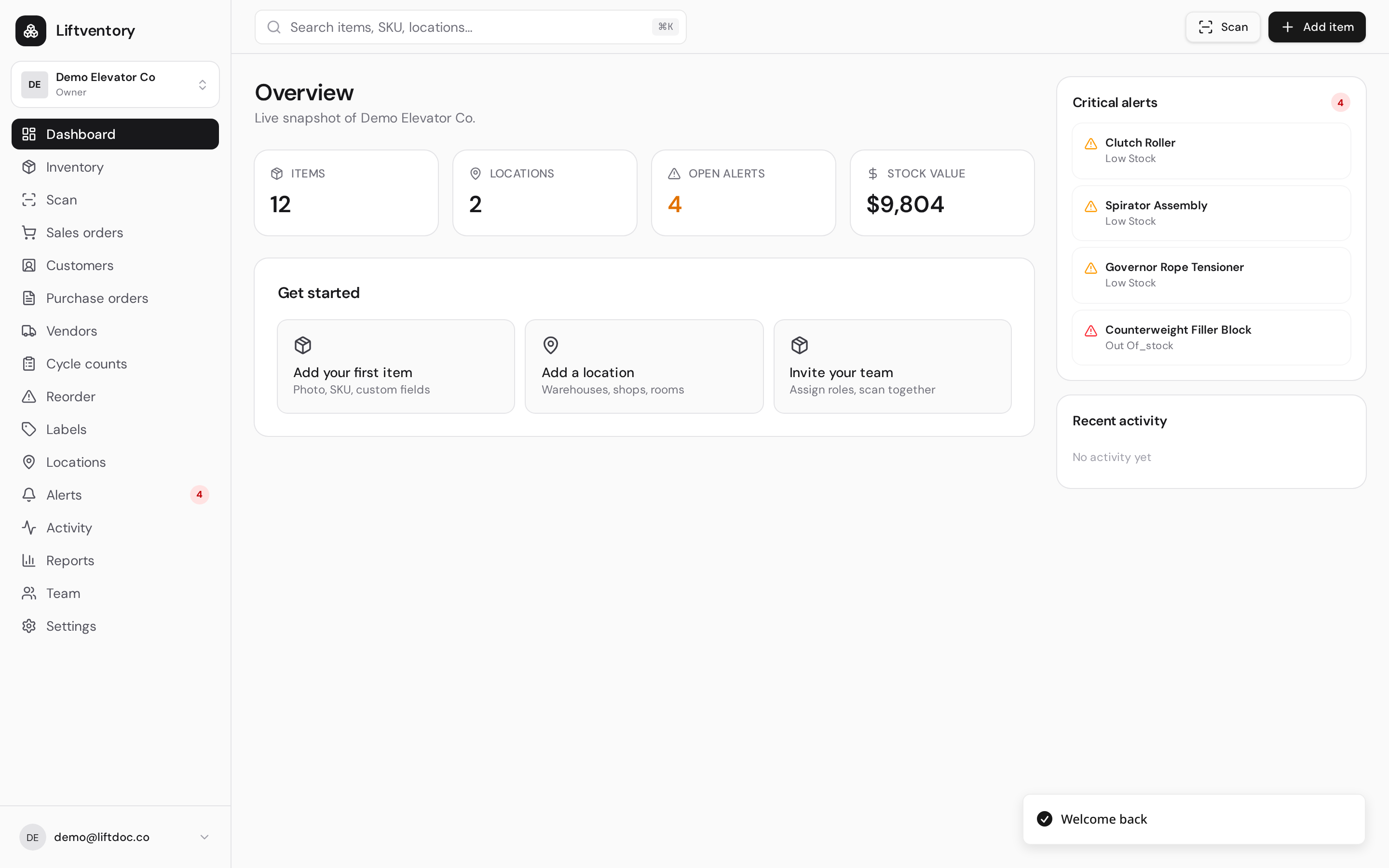Click the Stock Value stat card
This screenshot has height=868, width=1389.
coord(942,193)
